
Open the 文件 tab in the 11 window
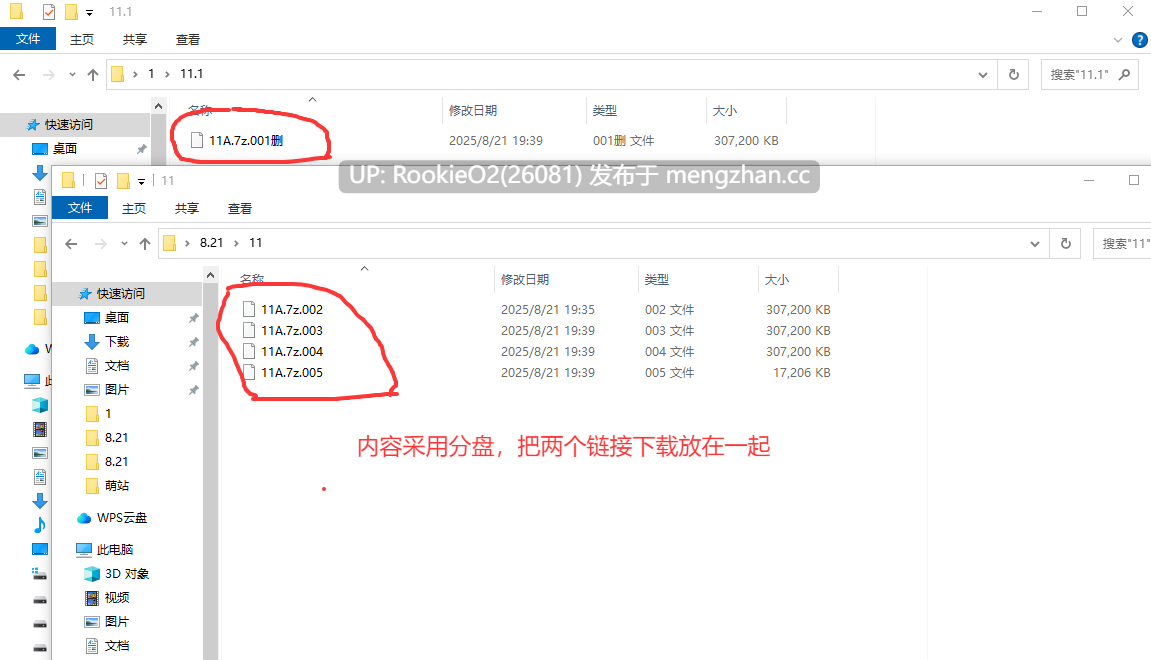80,208
